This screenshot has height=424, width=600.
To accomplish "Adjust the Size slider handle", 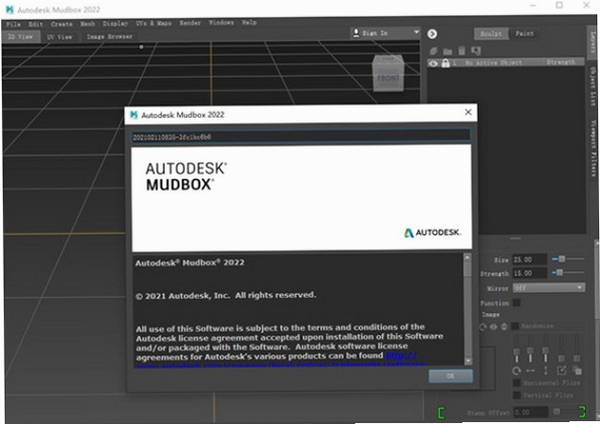I will tap(561, 259).
